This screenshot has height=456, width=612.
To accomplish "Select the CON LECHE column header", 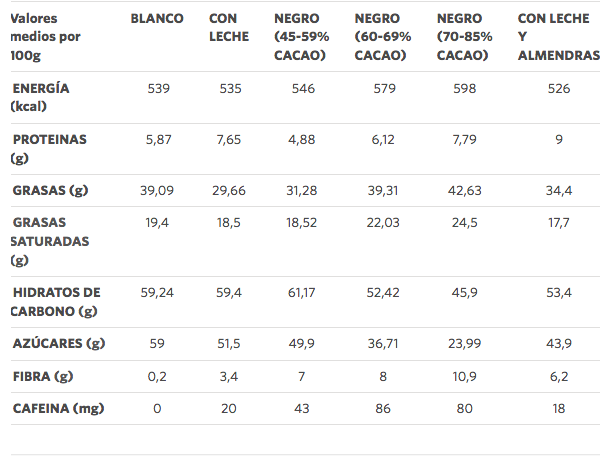I will pos(229,27).
